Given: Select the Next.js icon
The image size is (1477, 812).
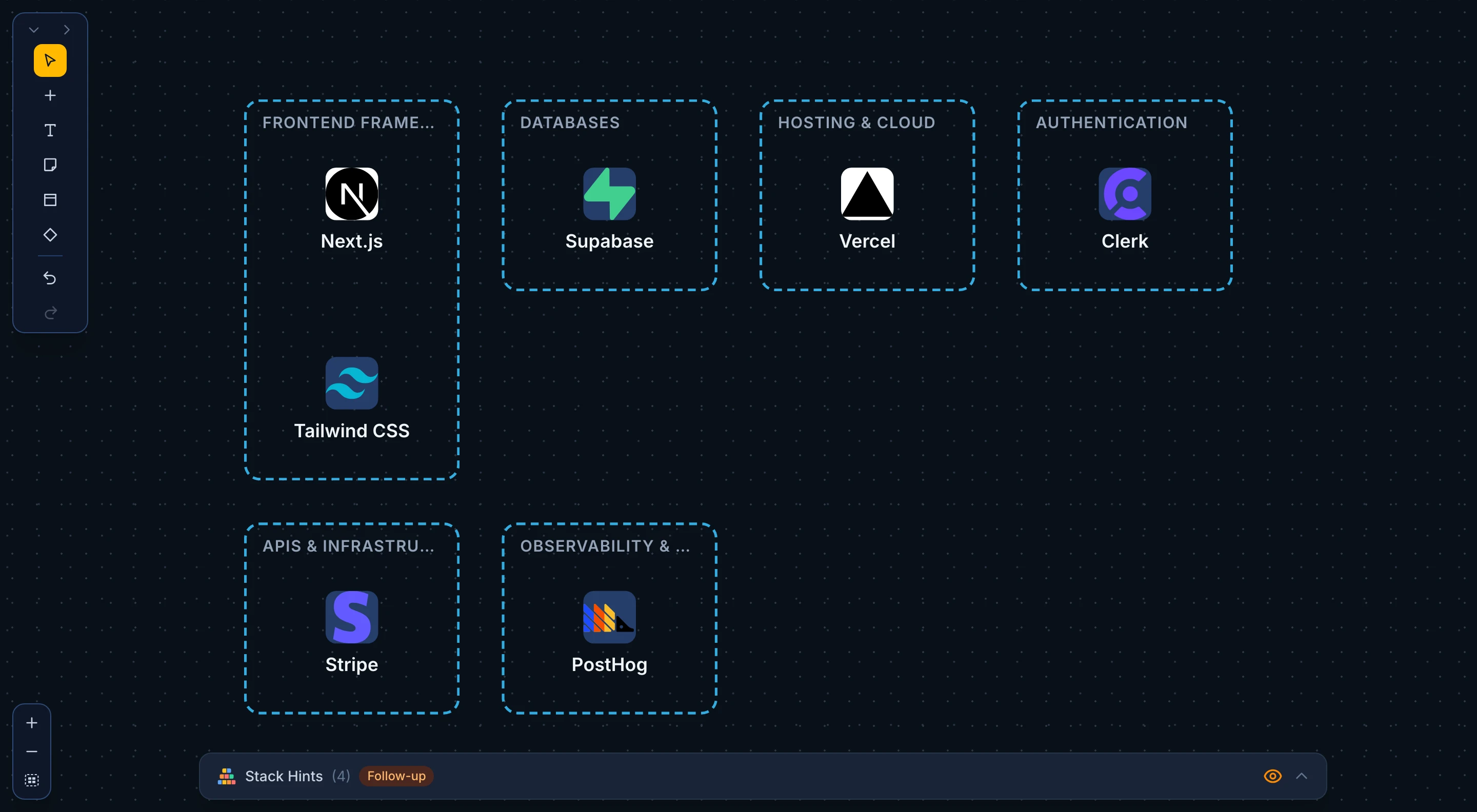Looking at the screenshot, I should pos(351,194).
